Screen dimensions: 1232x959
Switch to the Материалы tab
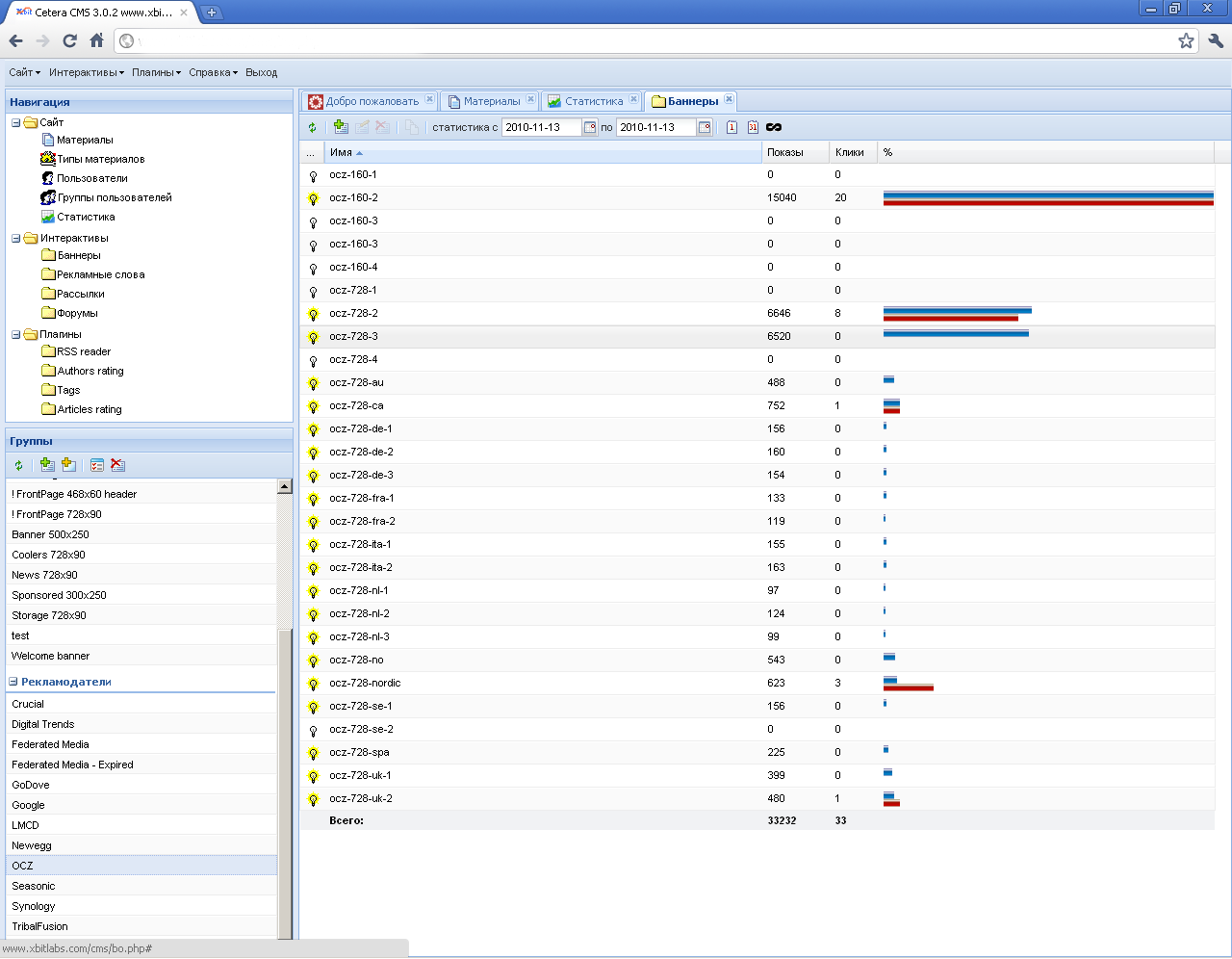(x=491, y=101)
